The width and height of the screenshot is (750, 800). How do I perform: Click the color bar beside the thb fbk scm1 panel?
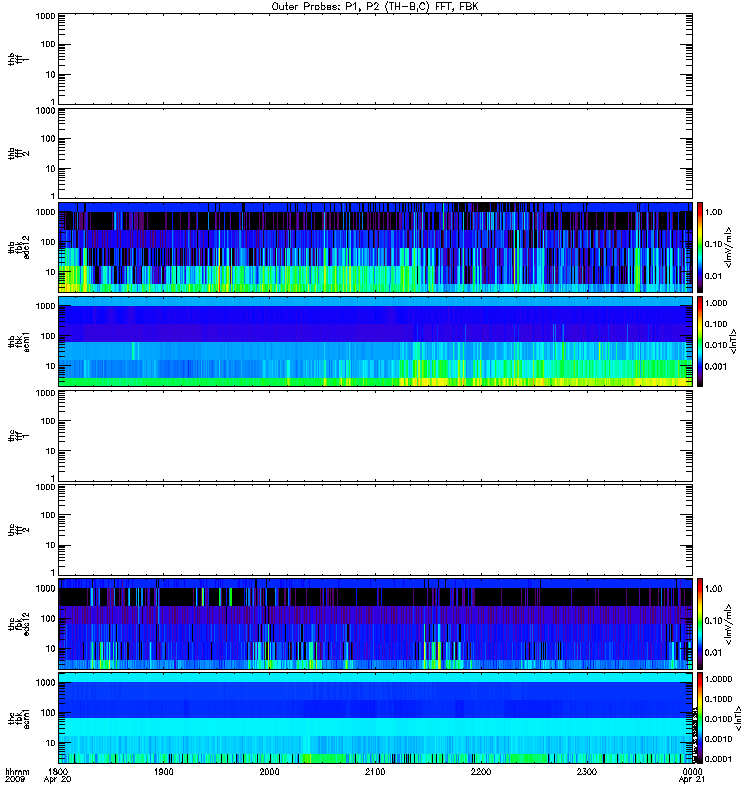click(x=700, y=341)
